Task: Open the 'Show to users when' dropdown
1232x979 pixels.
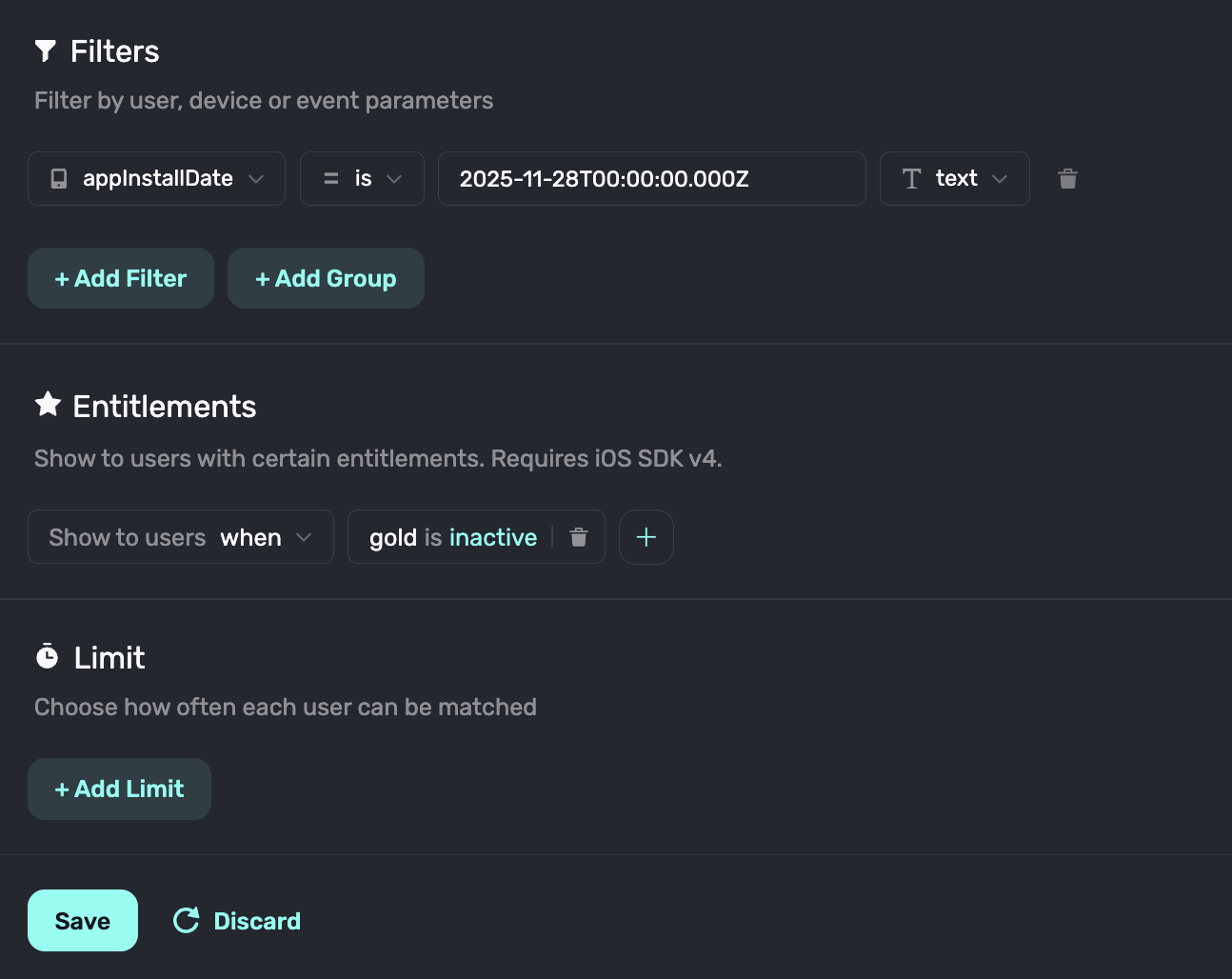Action: (181, 537)
